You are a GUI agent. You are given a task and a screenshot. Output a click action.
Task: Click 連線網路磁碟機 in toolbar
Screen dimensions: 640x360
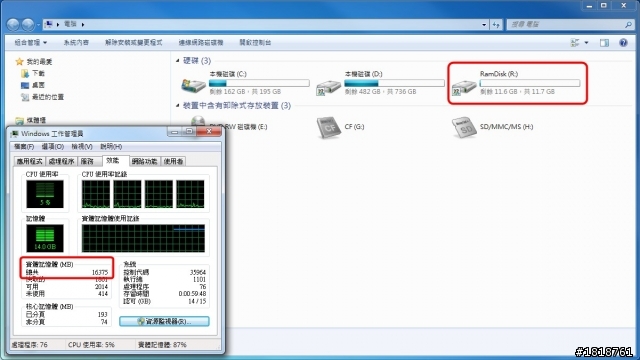[201, 42]
